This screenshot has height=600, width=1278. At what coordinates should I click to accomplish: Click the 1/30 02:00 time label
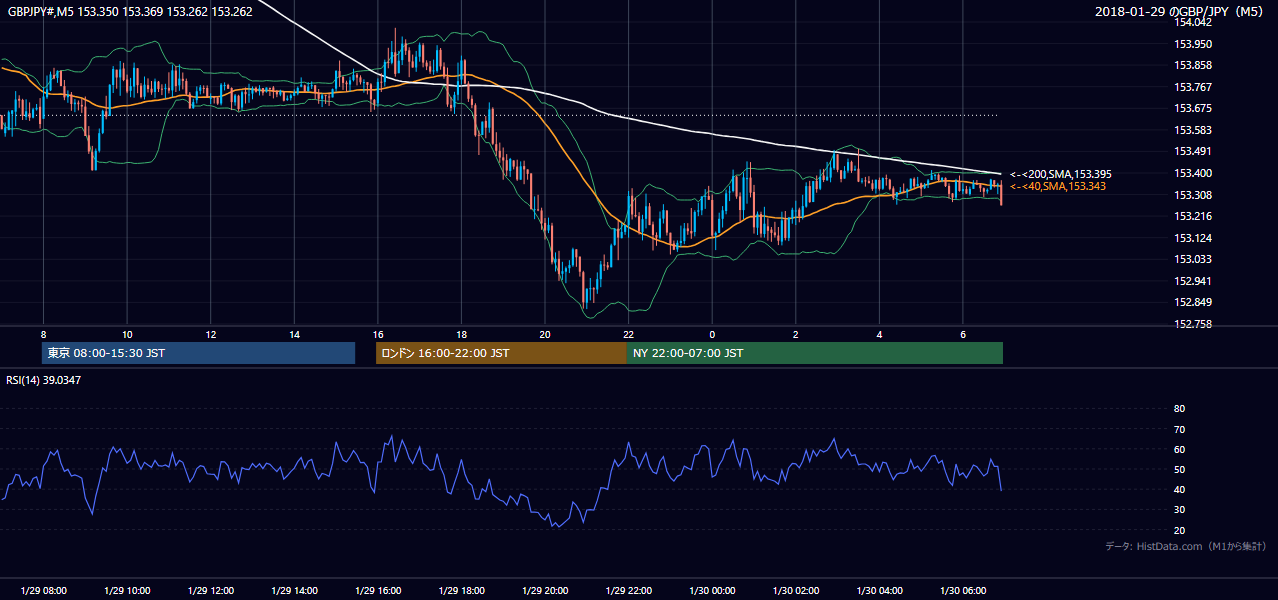coord(796,591)
